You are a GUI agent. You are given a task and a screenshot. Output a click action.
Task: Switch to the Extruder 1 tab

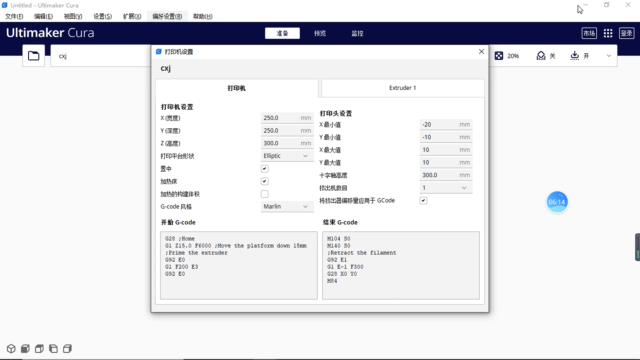pyautogui.click(x=402, y=88)
